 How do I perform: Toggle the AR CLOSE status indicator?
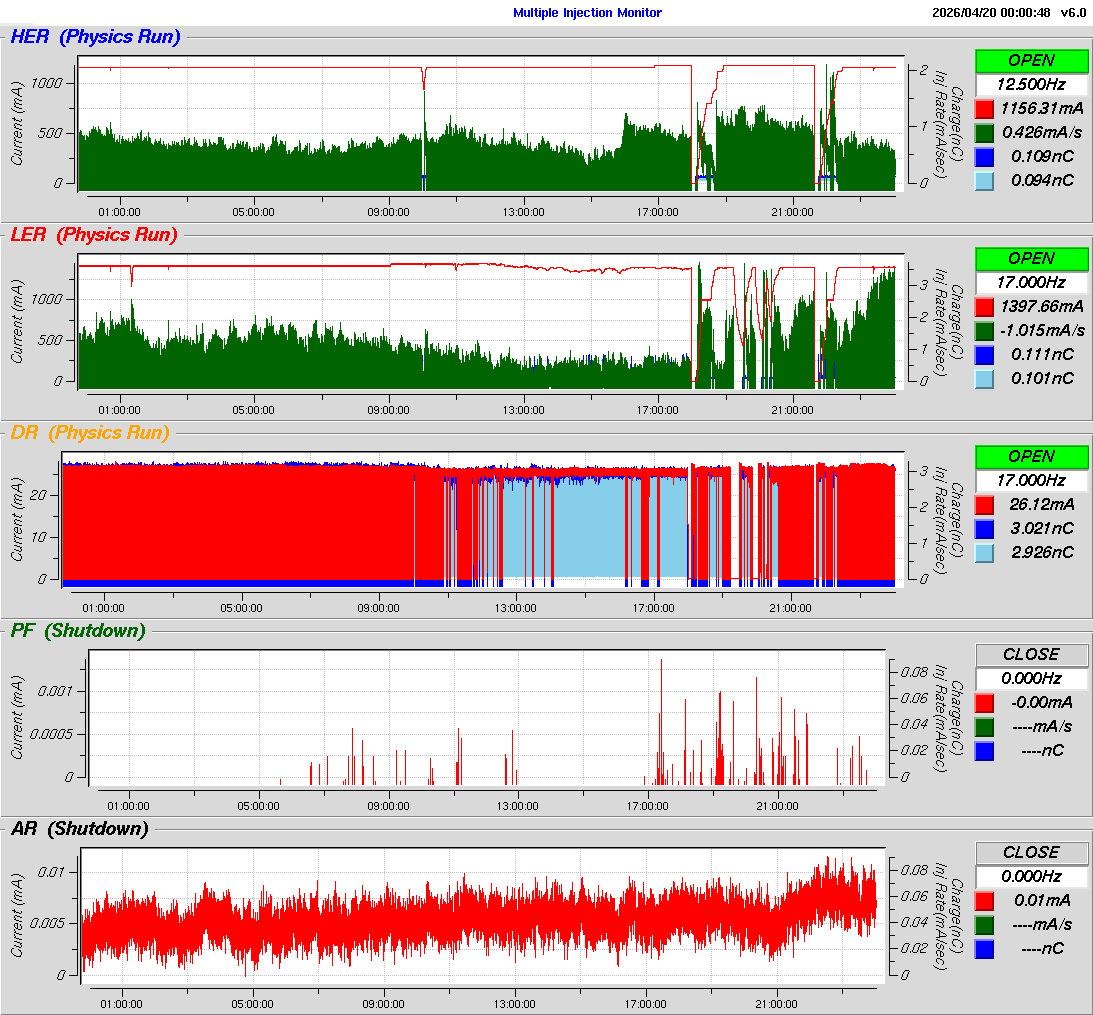1031,852
